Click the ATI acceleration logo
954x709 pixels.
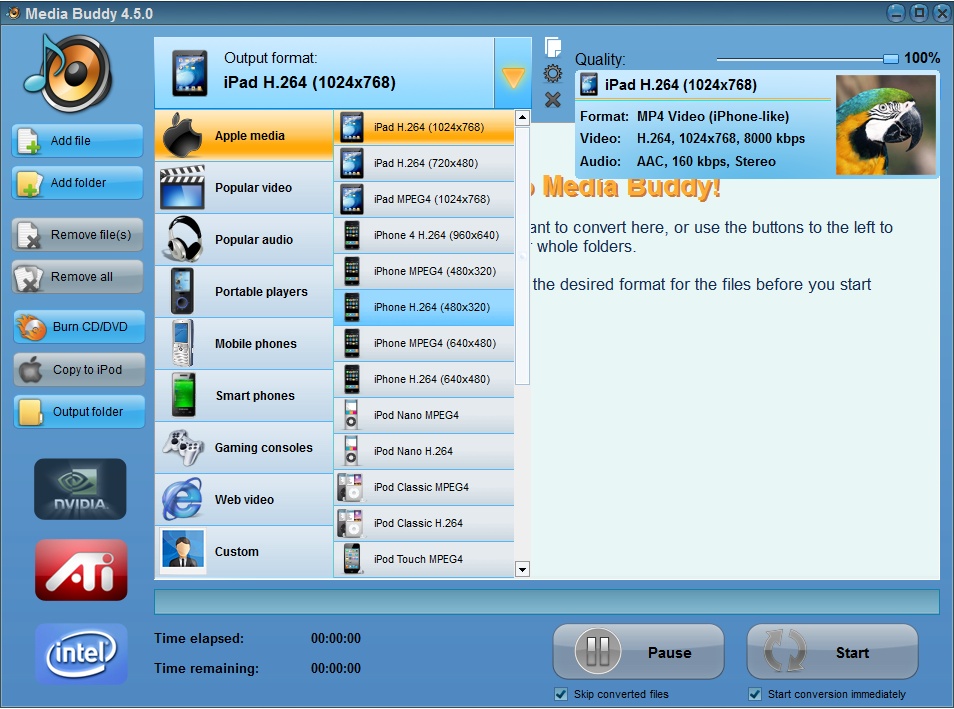(81, 570)
